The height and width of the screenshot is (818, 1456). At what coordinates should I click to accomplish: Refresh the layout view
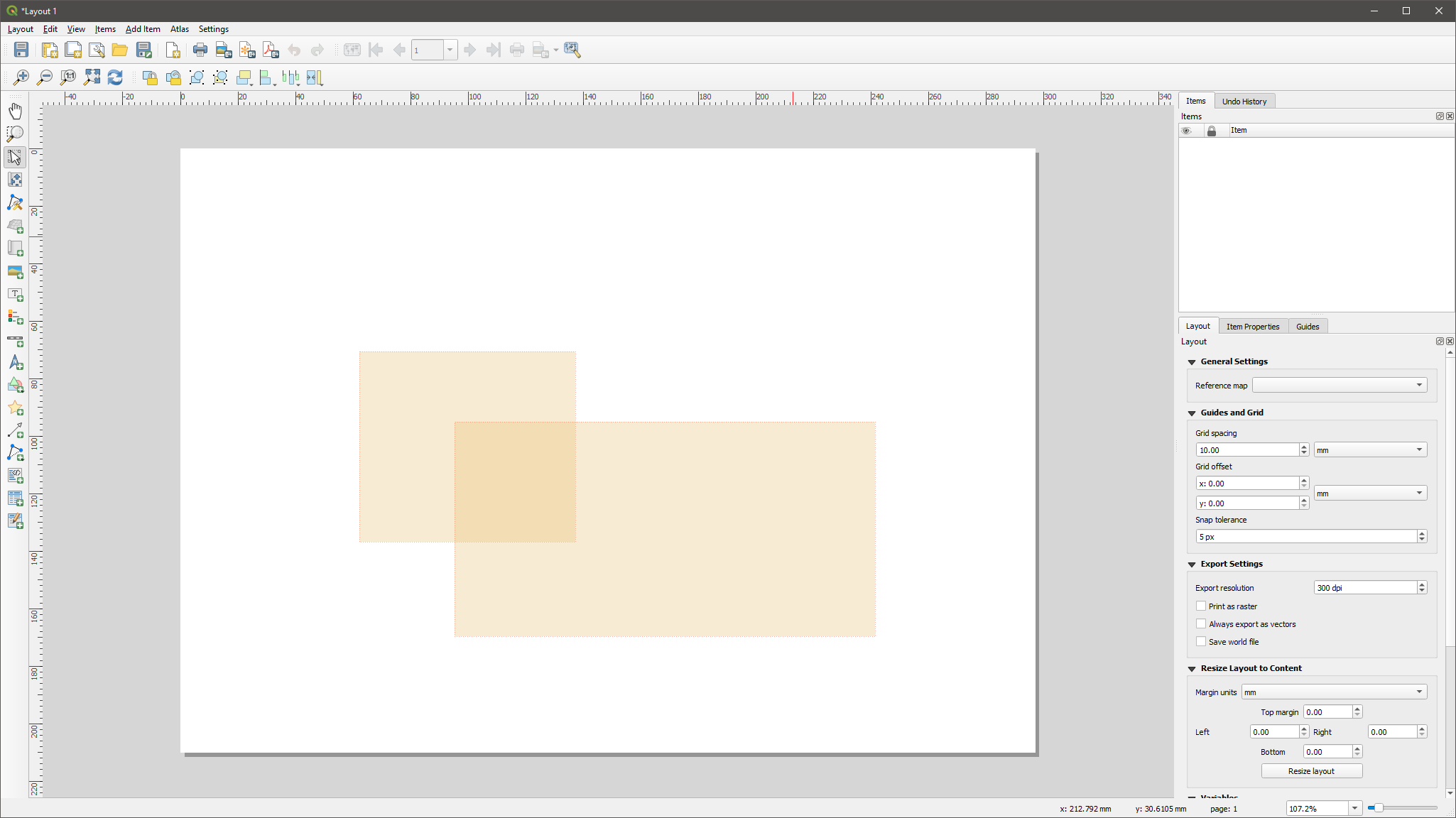(115, 77)
